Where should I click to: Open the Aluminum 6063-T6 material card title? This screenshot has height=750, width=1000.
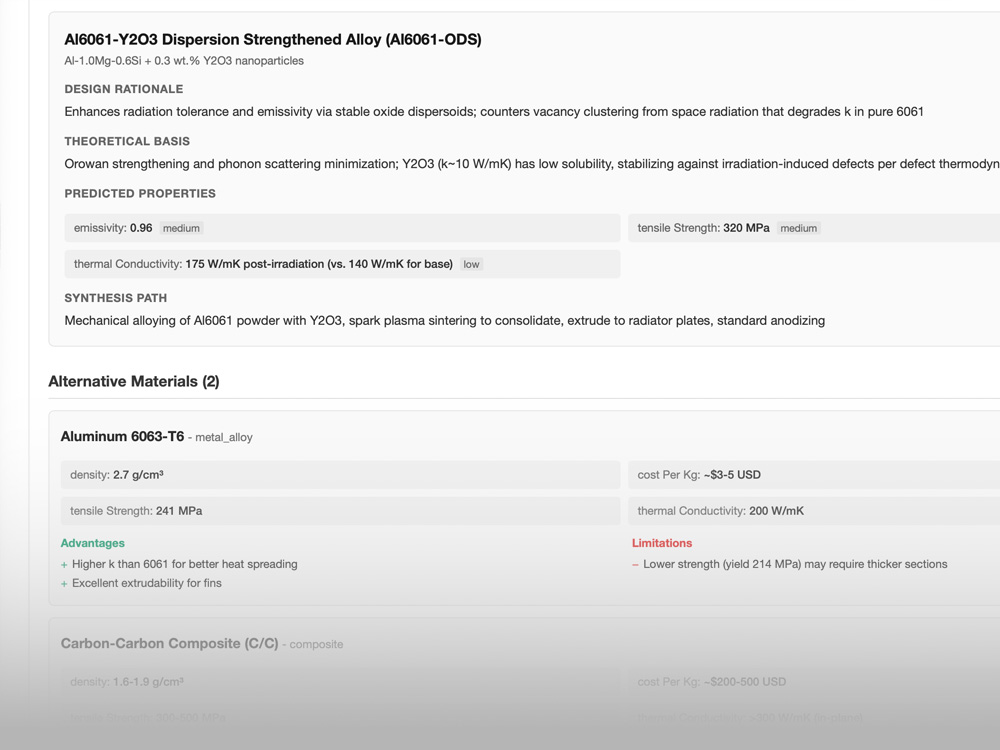122,437
